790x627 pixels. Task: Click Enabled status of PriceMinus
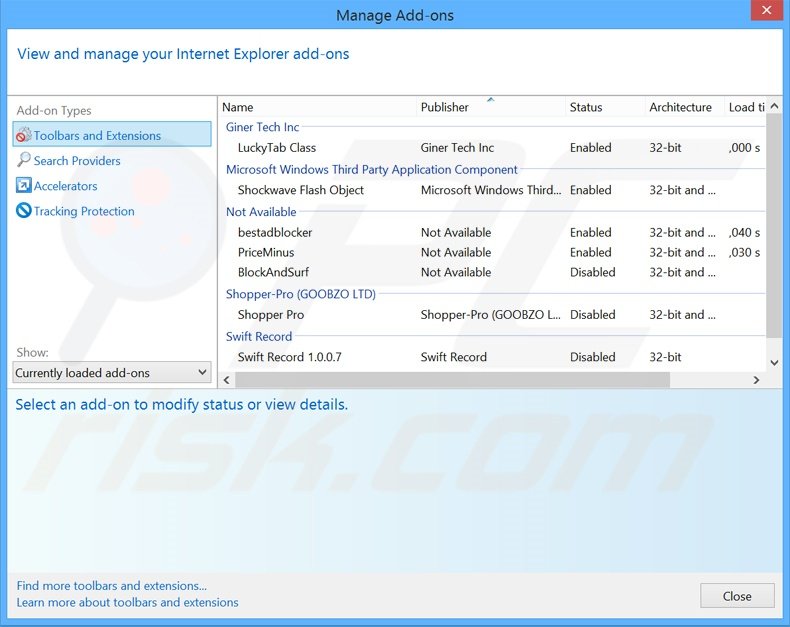tap(590, 252)
